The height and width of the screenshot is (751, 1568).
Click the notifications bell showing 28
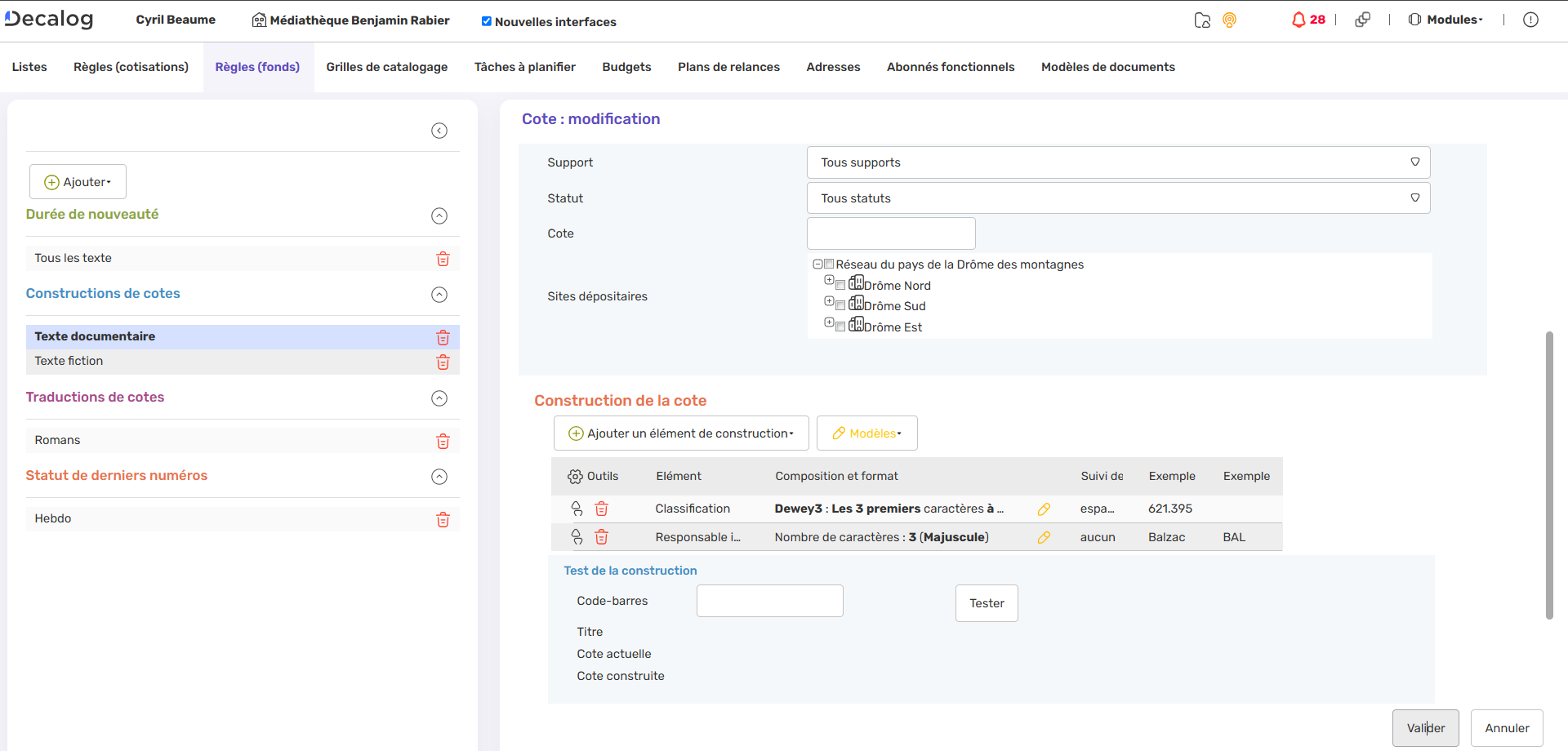pos(1307,20)
